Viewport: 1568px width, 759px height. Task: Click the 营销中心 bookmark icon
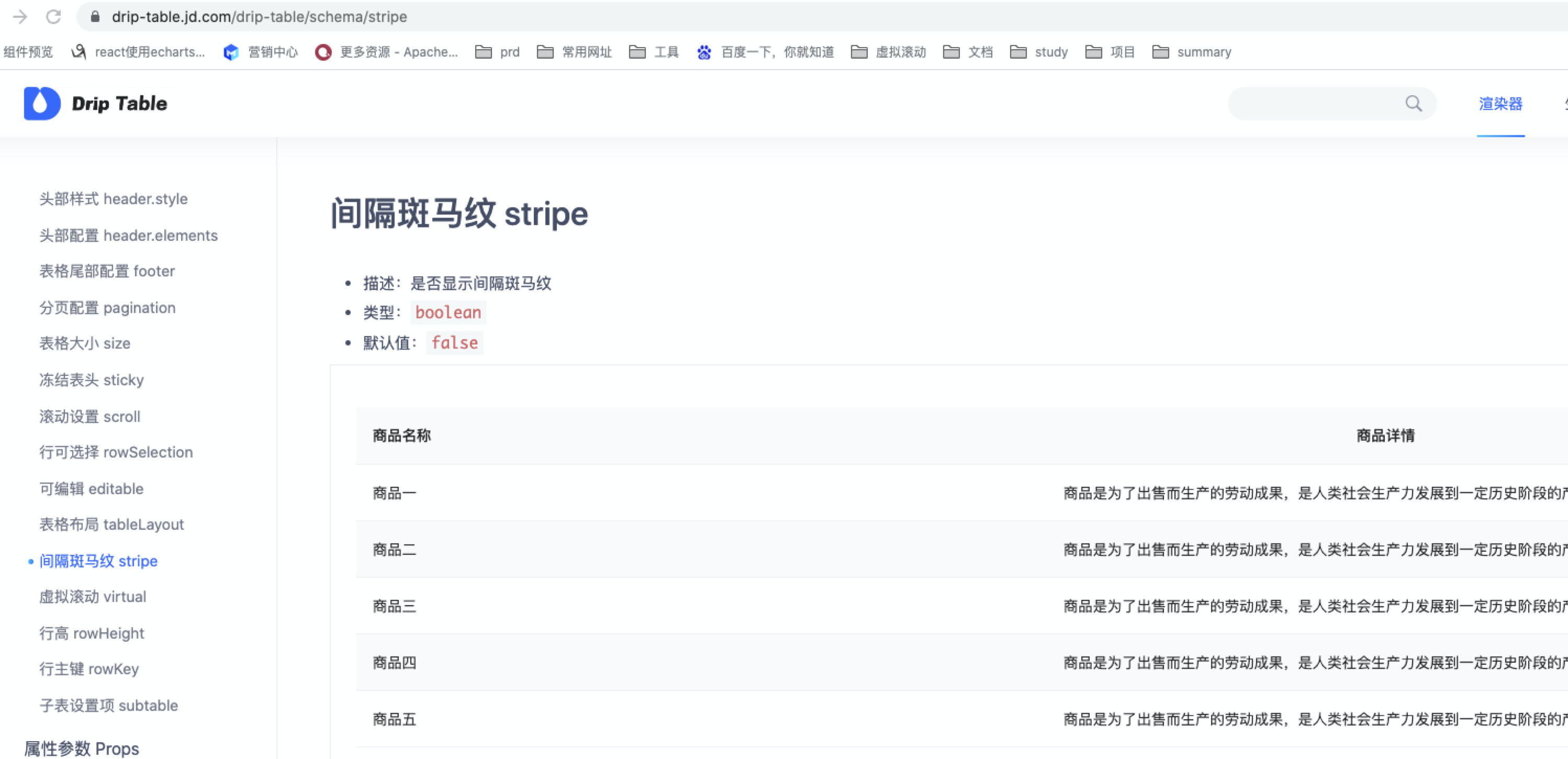(230, 52)
